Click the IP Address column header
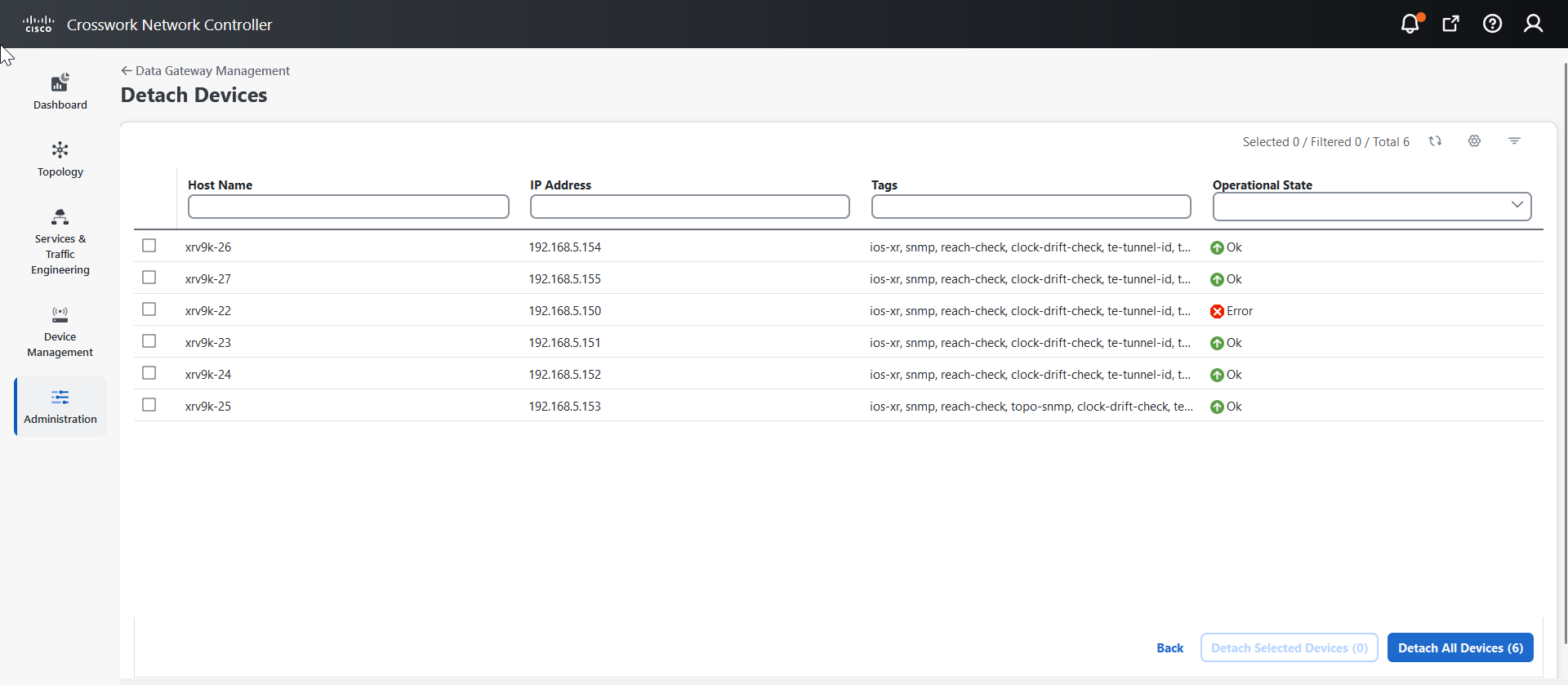Viewport: 1568px width, 685px height. pyautogui.click(x=560, y=185)
